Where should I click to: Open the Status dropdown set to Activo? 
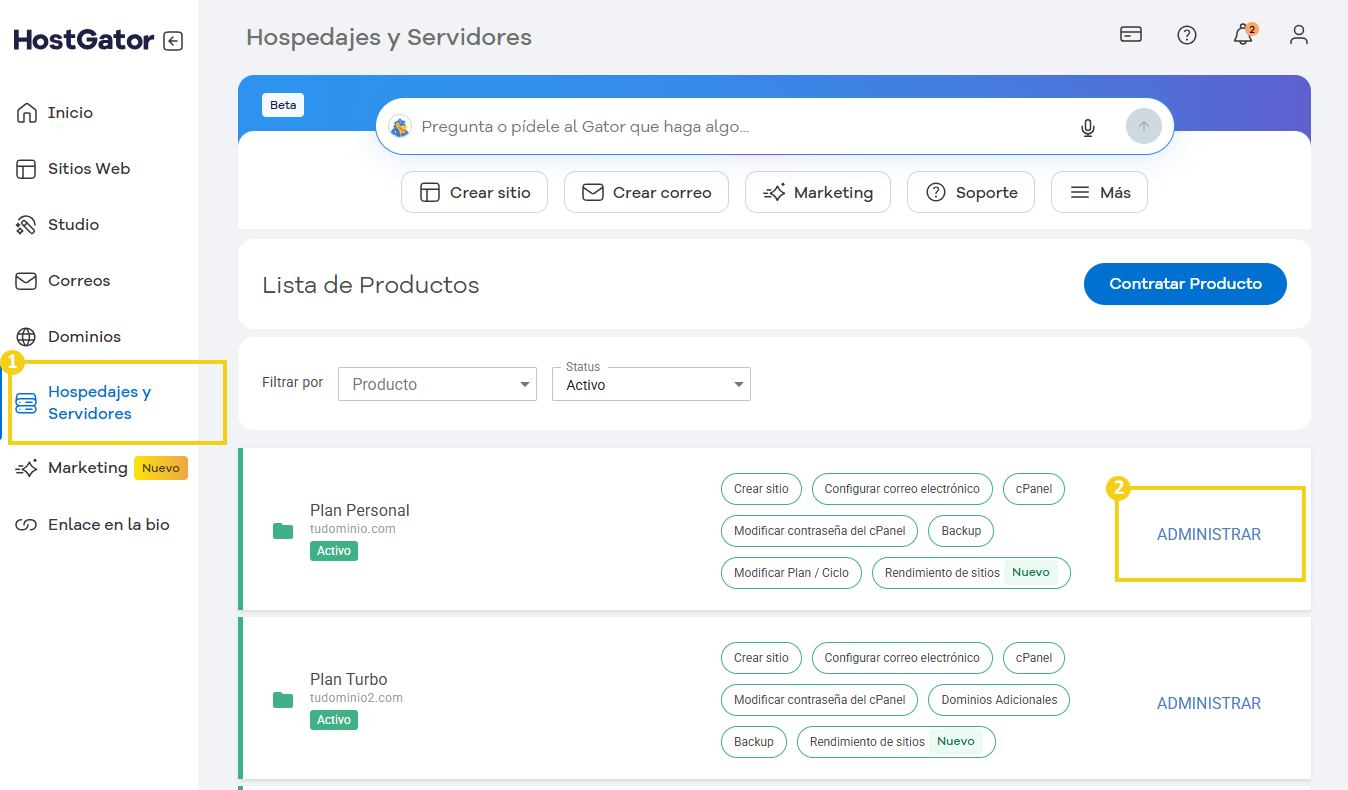tap(651, 384)
